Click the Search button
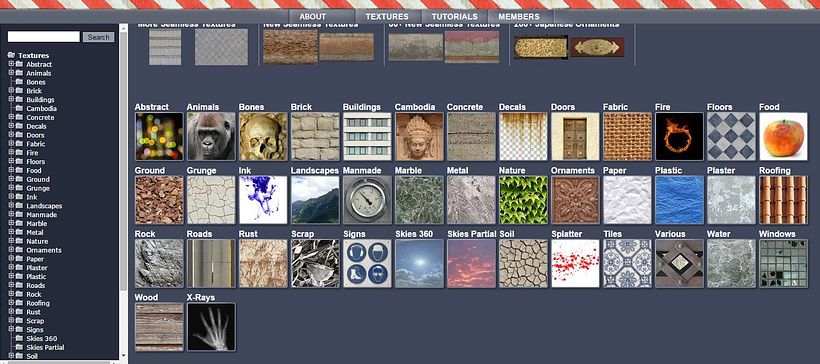Image resolution: width=820 pixels, height=364 pixels. click(x=98, y=37)
